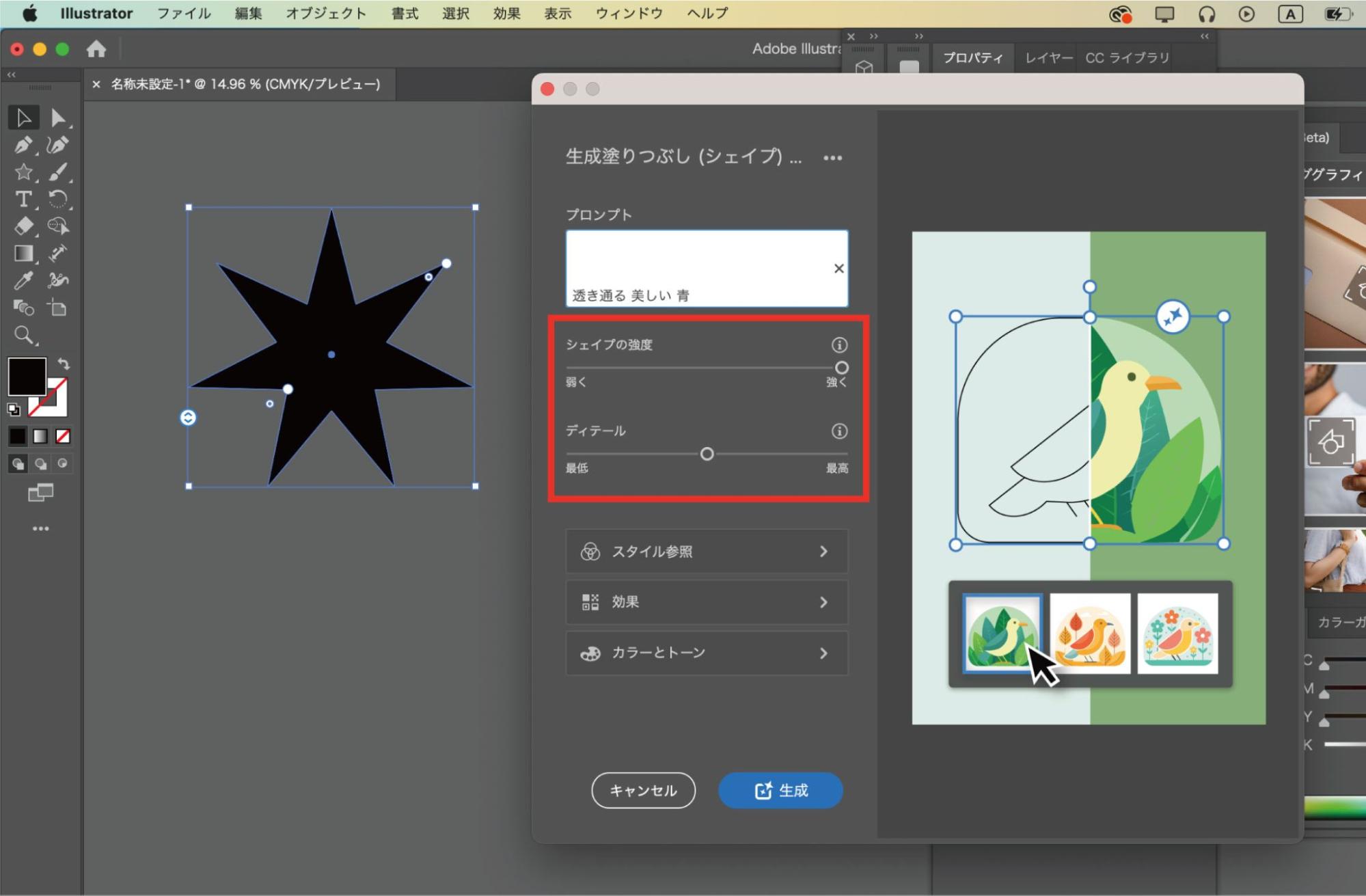Swap fill and stroke colors
The image size is (1366, 896).
click(64, 364)
